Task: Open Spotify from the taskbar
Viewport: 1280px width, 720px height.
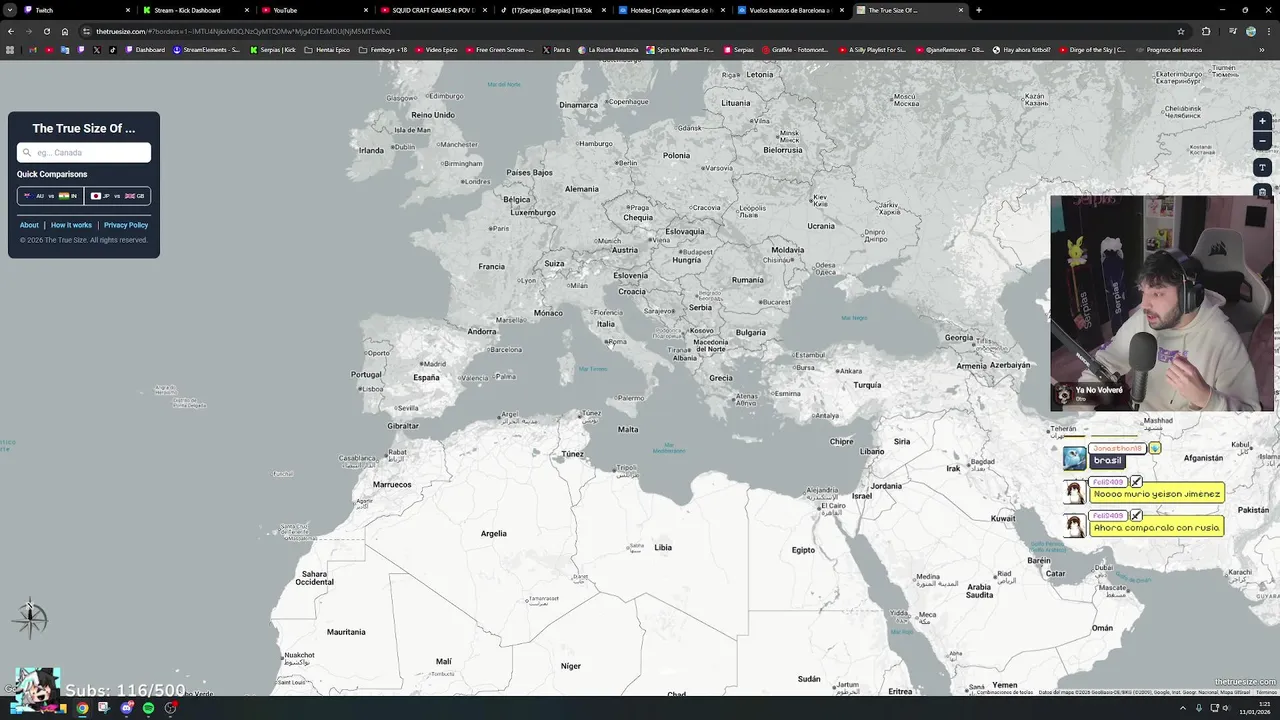Action: pos(148,708)
